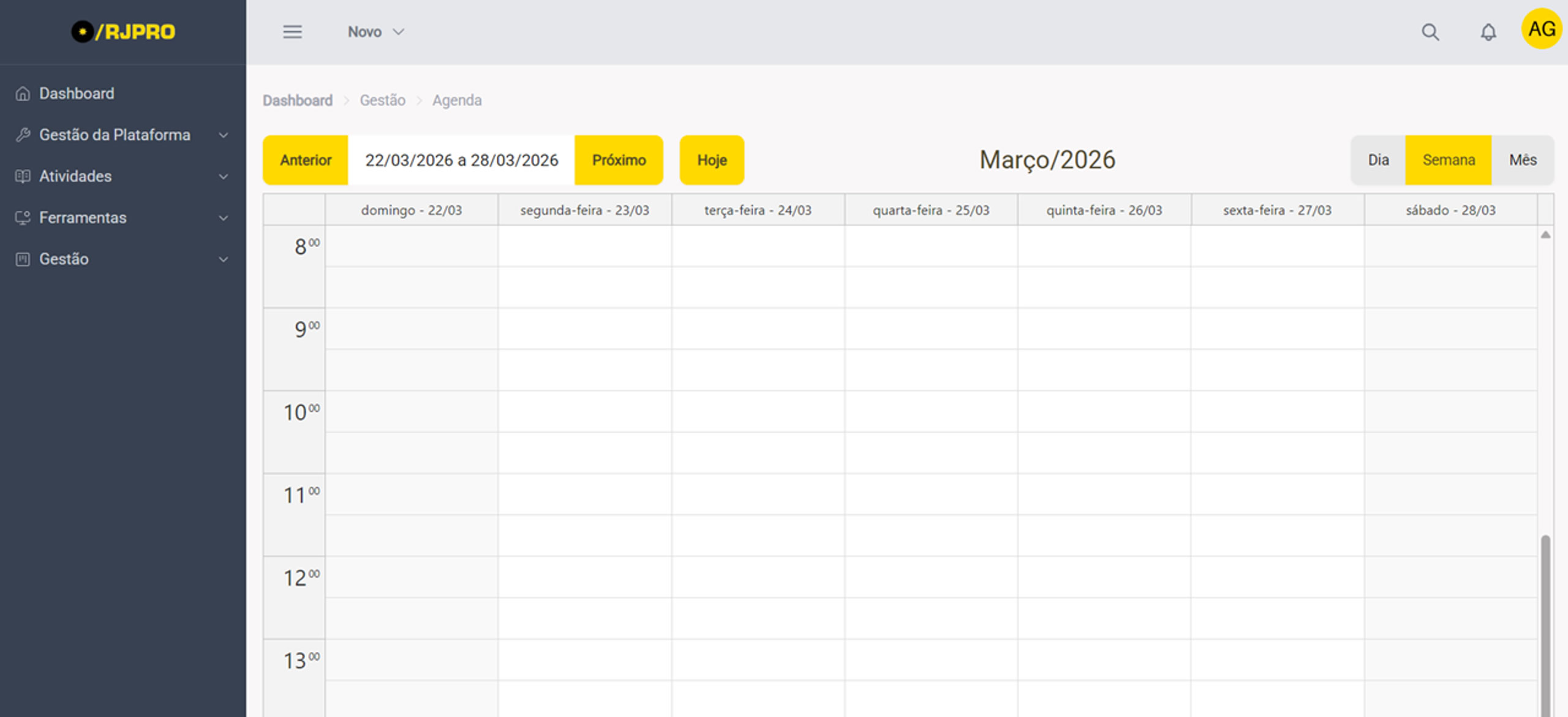
Task: Click the wrench icon for Gestão da Plataforma
Action: point(23,135)
